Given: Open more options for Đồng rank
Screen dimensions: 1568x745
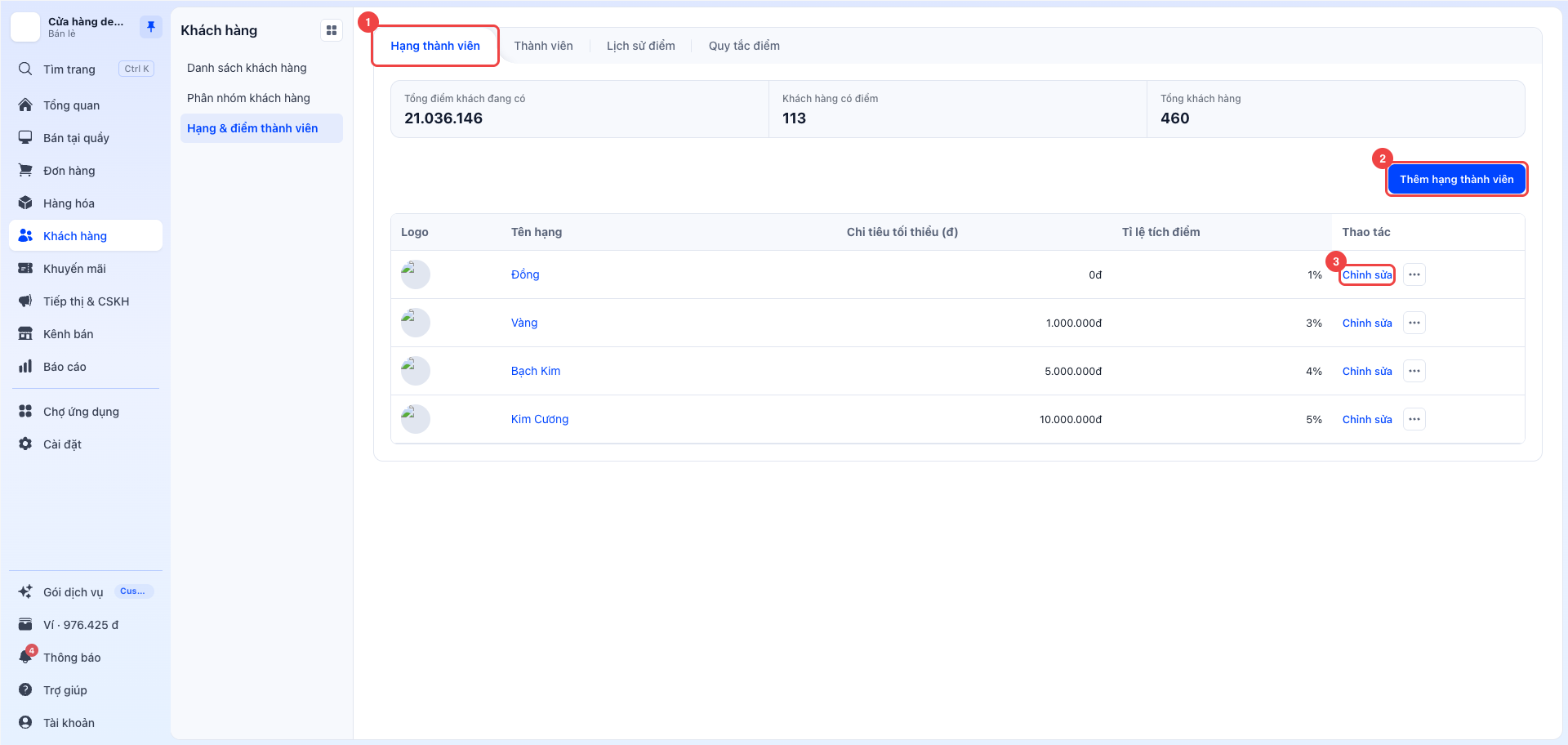Looking at the screenshot, I should (x=1414, y=275).
